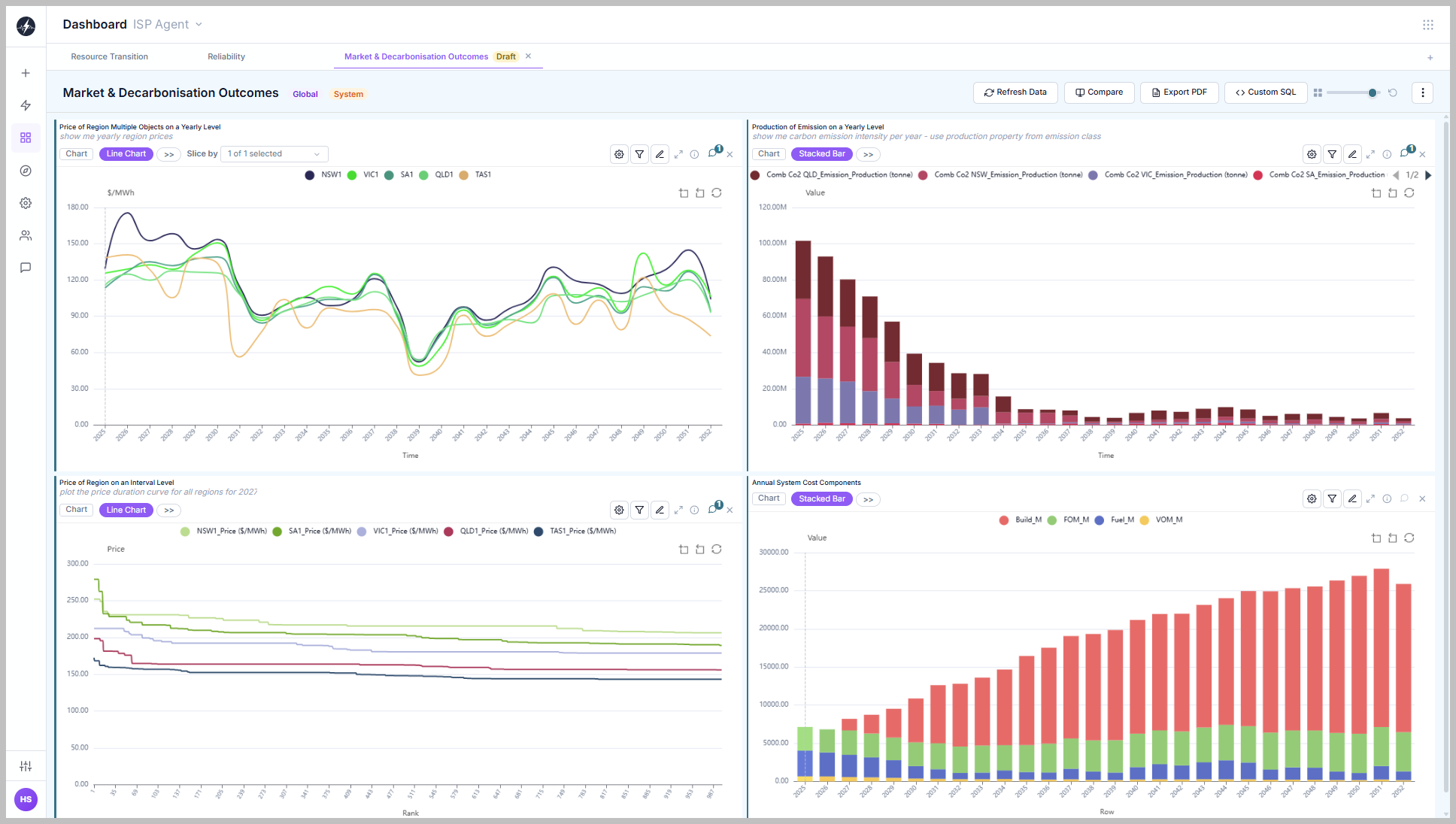The height and width of the screenshot is (824, 1456).
Task: Toggle TAS1 series in legend
Action: [x=475, y=174]
